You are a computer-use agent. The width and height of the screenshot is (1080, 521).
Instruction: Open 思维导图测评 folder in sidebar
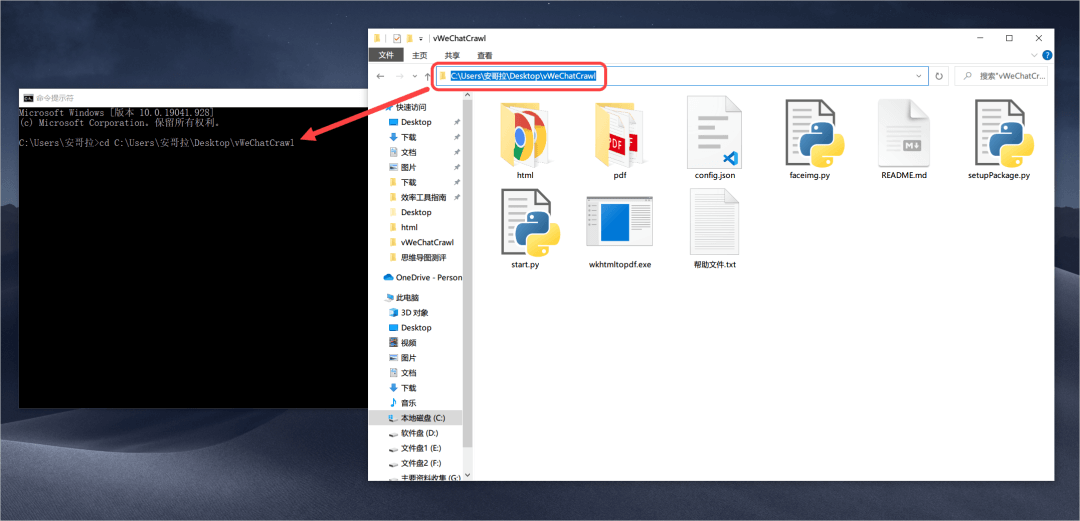[417, 257]
